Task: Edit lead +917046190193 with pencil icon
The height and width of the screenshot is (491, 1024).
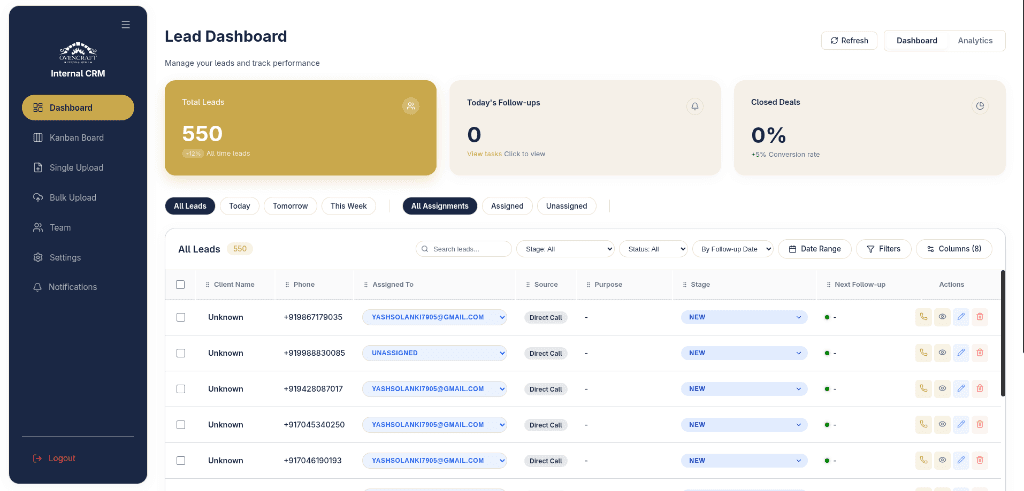Action: 961,460
